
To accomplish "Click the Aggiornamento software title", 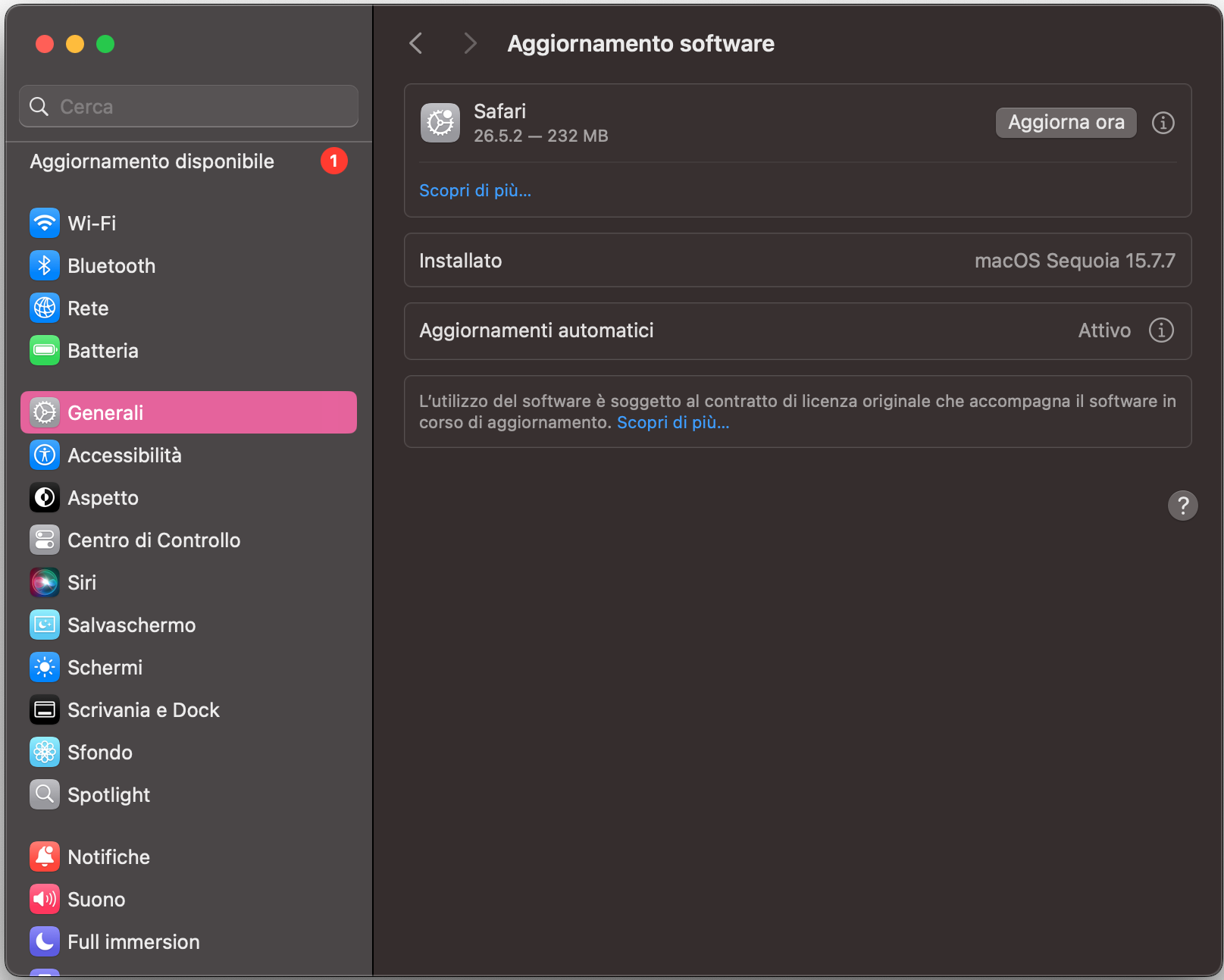I will point(640,43).
